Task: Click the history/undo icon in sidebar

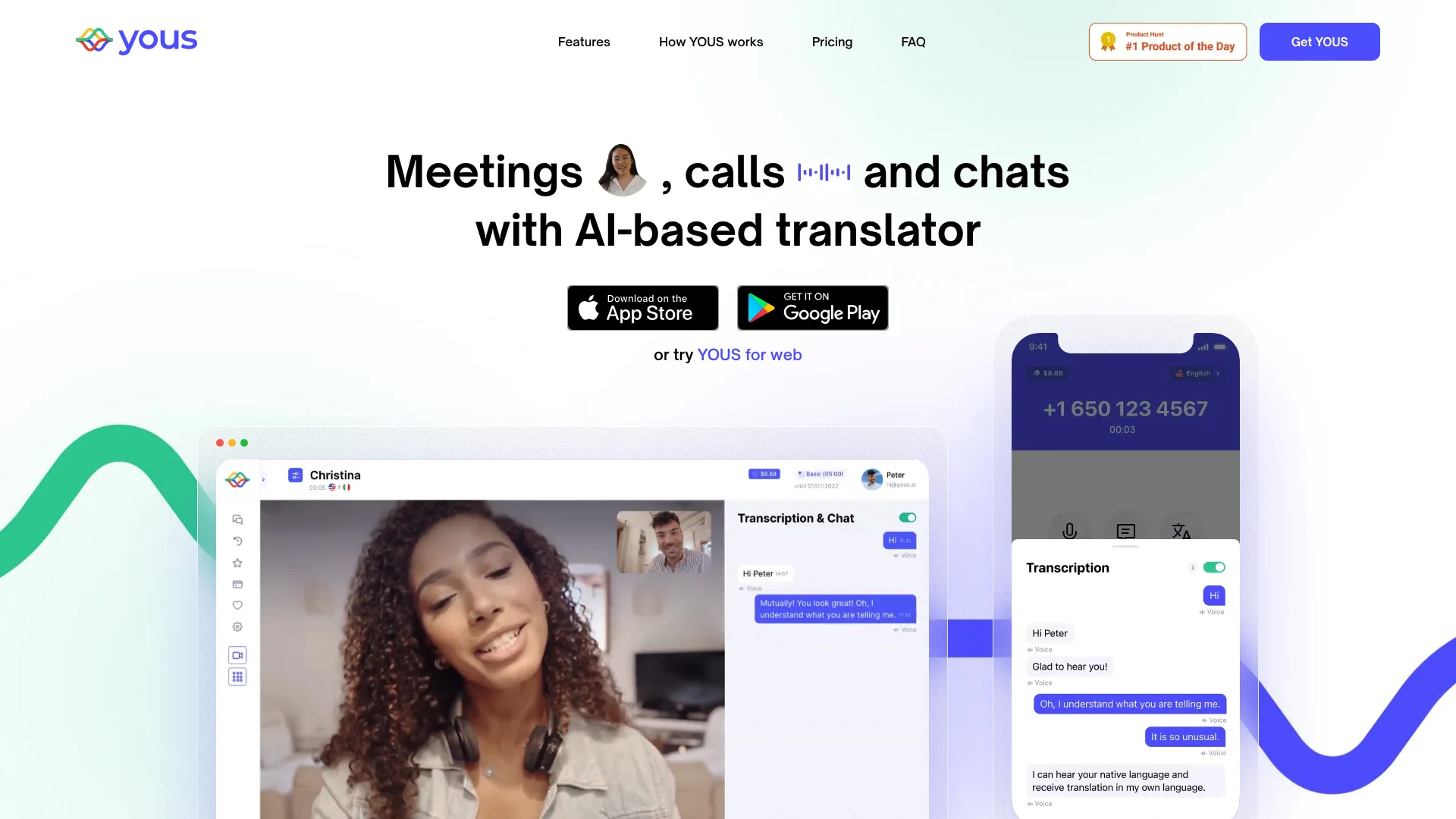Action: [x=237, y=541]
